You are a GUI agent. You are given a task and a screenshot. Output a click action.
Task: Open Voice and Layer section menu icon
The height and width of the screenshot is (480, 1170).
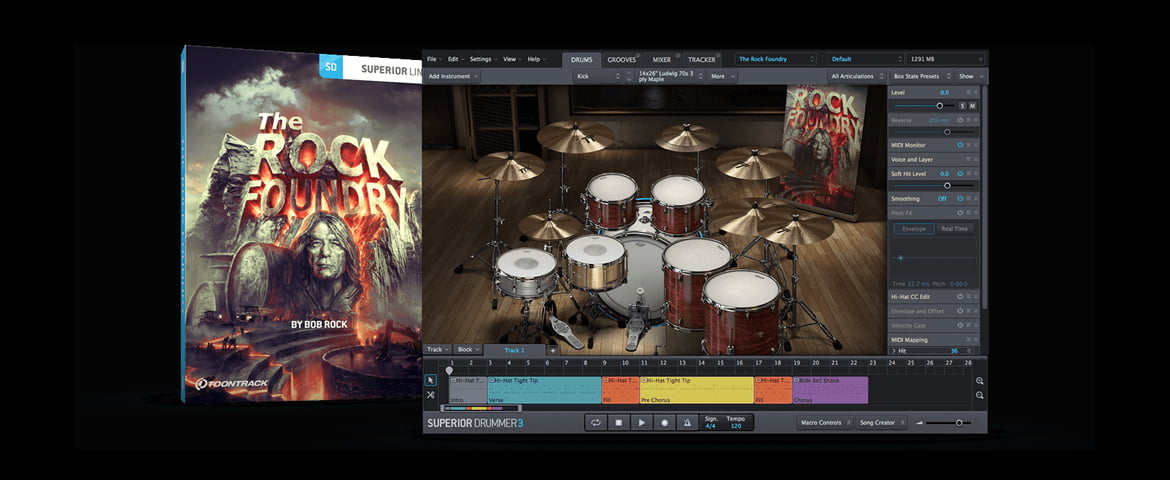969,159
